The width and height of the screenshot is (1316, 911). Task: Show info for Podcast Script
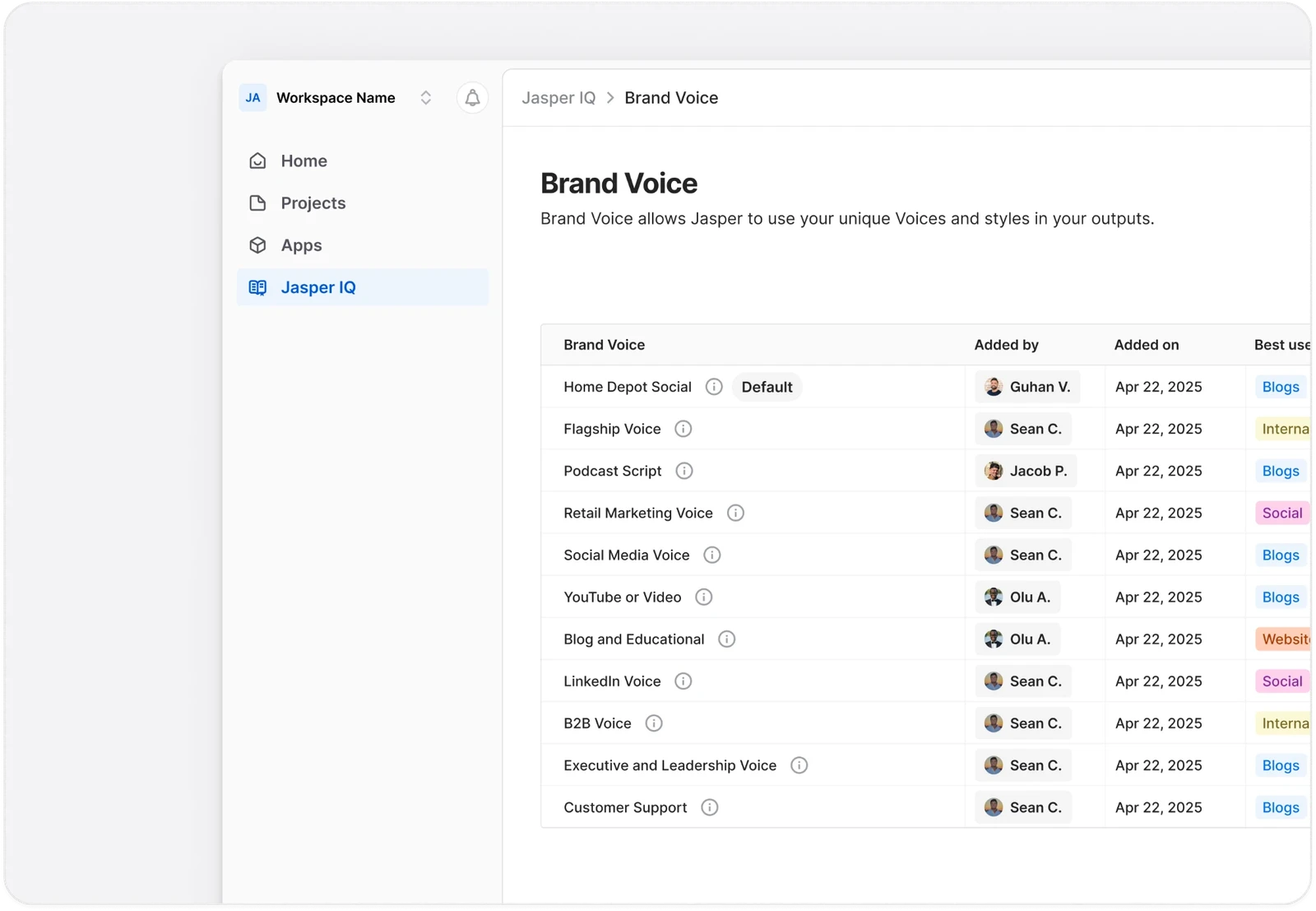pos(684,471)
